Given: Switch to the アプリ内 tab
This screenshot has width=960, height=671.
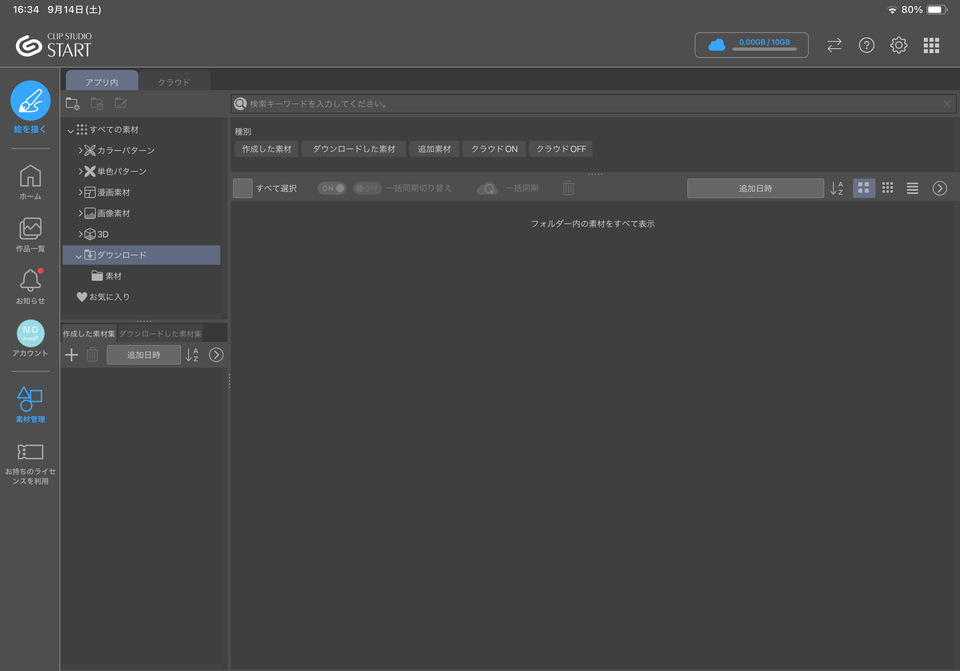Looking at the screenshot, I should 102,81.
